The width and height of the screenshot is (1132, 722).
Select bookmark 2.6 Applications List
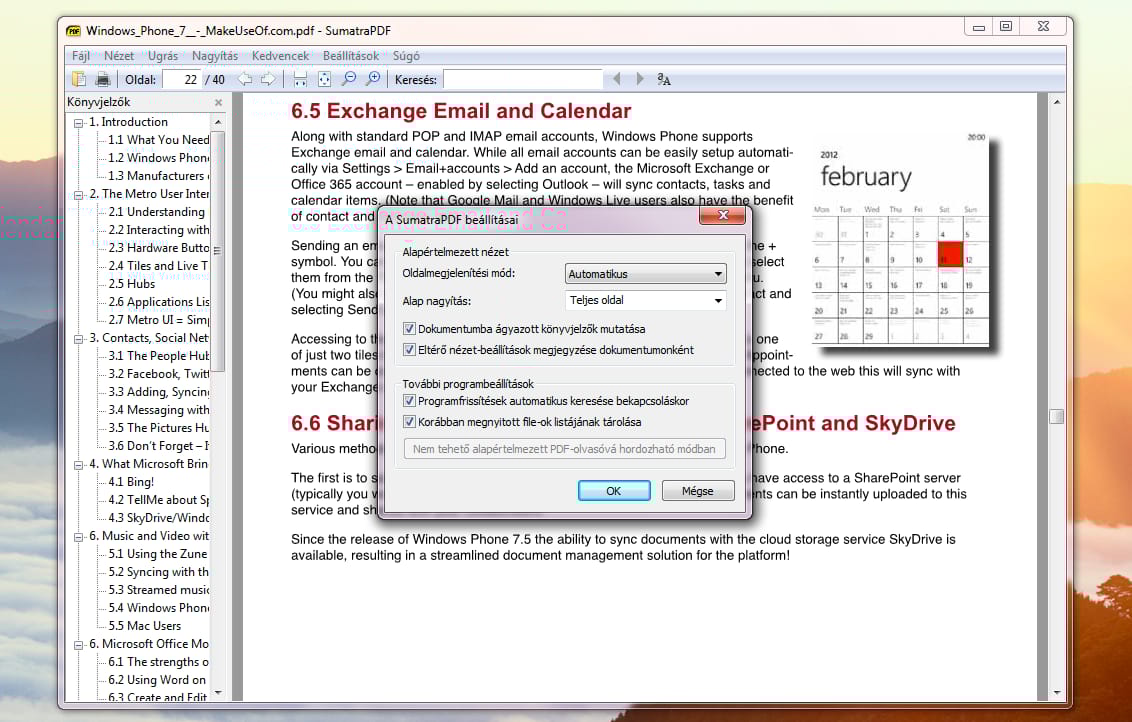[x=159, y=302]
